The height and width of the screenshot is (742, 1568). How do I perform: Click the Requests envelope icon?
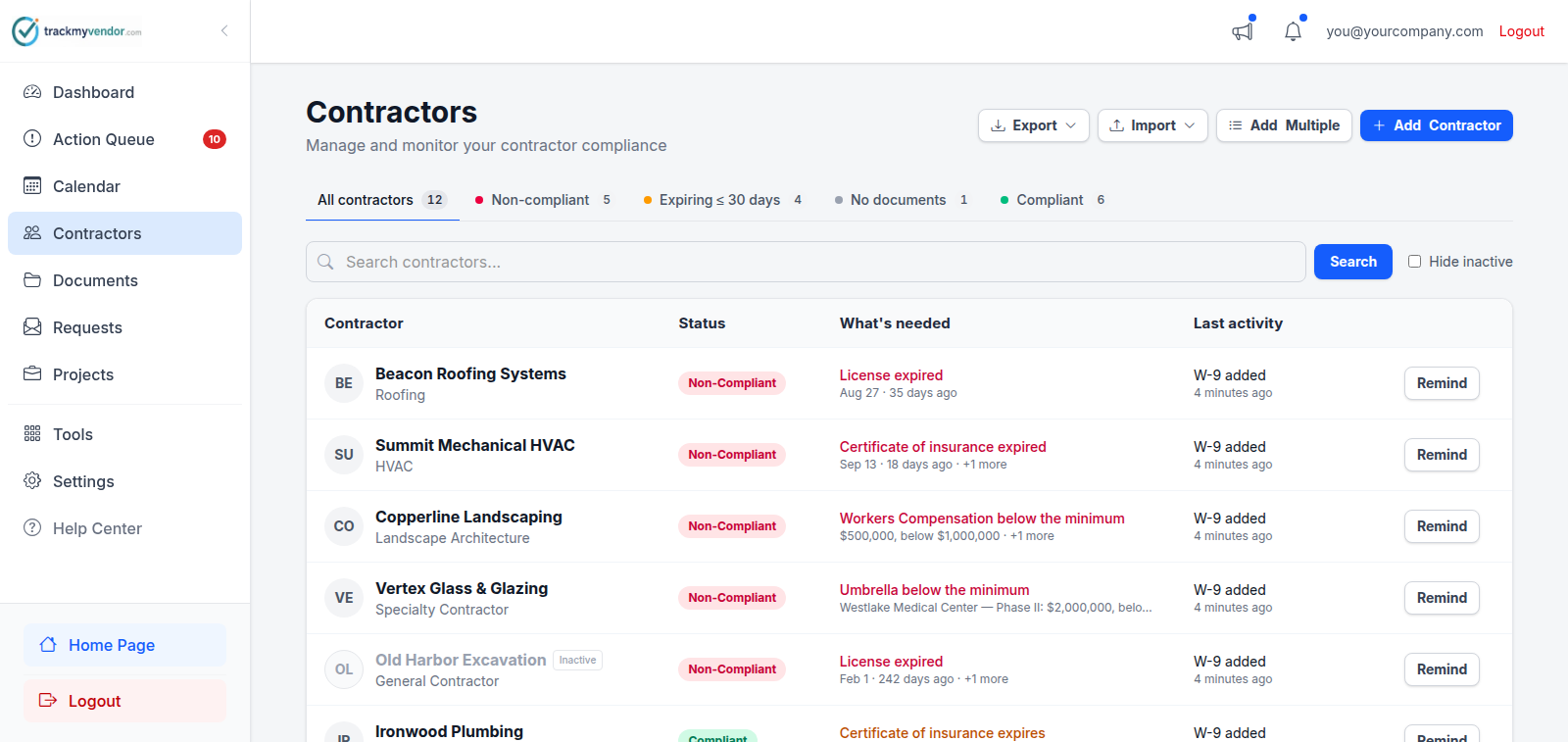(32, 327)
